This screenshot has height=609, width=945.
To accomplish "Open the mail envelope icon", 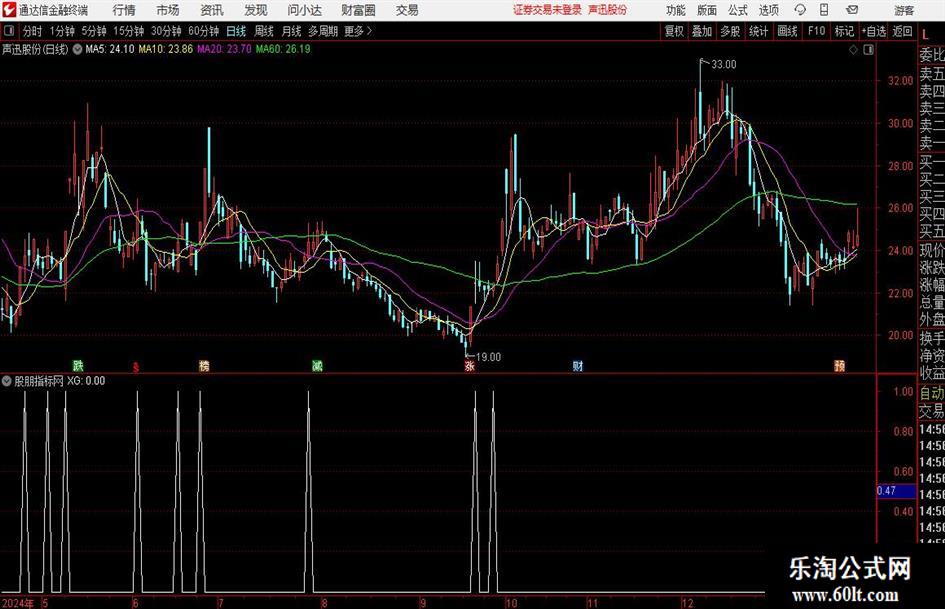I will point(852,10).
